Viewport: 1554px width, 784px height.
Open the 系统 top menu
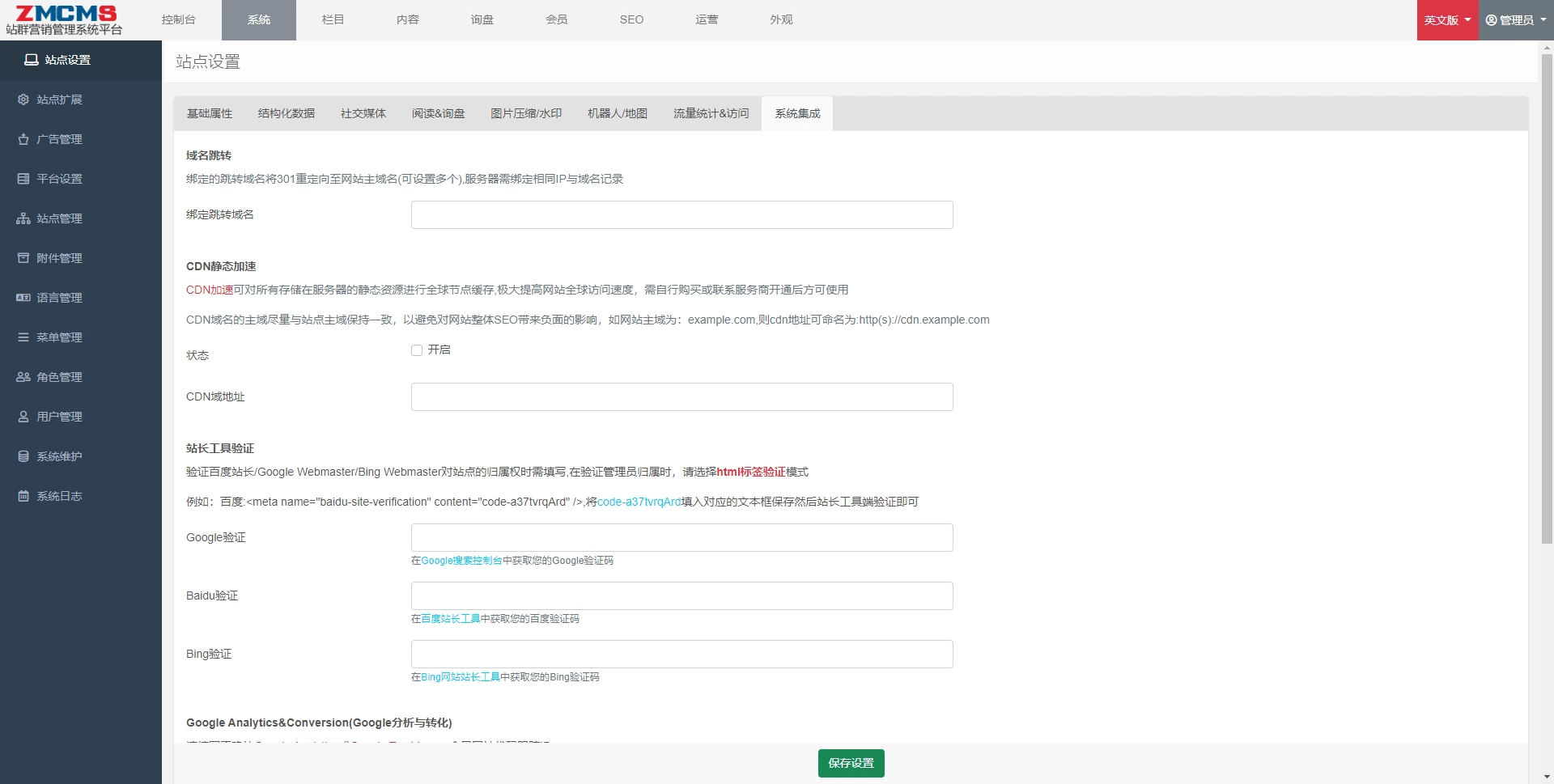point(259,19)
